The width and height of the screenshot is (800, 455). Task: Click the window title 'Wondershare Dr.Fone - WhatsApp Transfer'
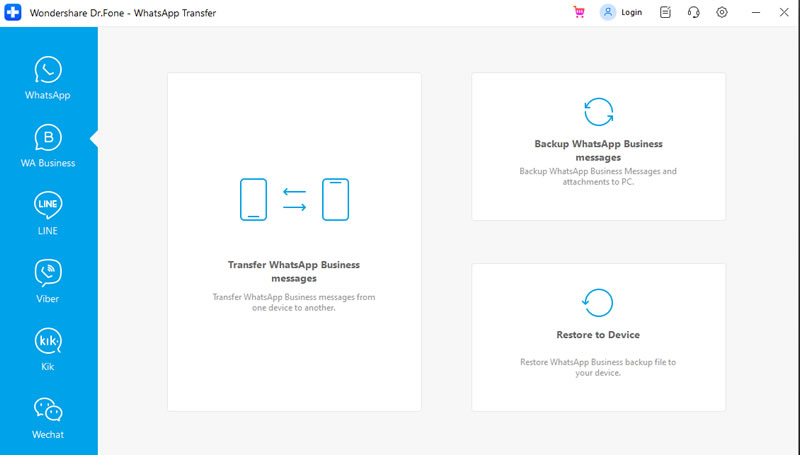(x=123, y=13)
